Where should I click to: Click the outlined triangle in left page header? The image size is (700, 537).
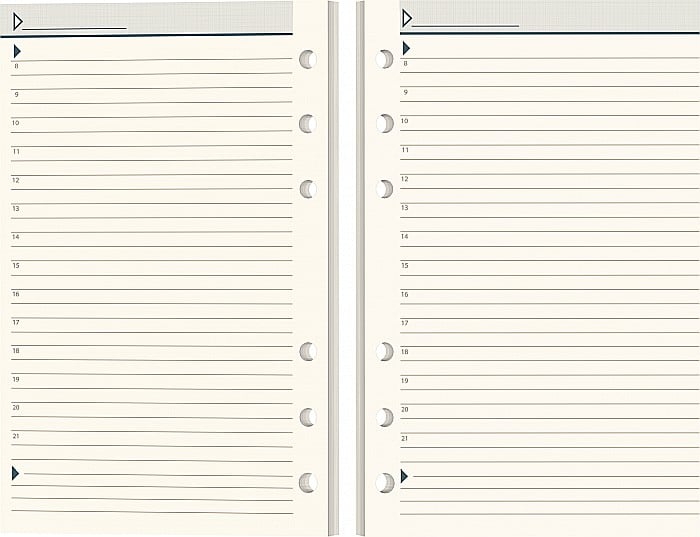pos(18,21)
